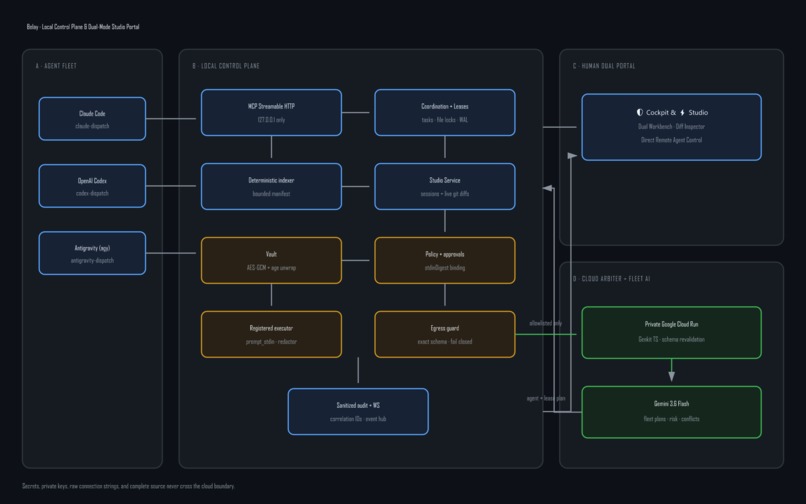The height and width of the screenshot is (504, 806).
Task: Click the diagram title text at top left
Action: (83, 27)
